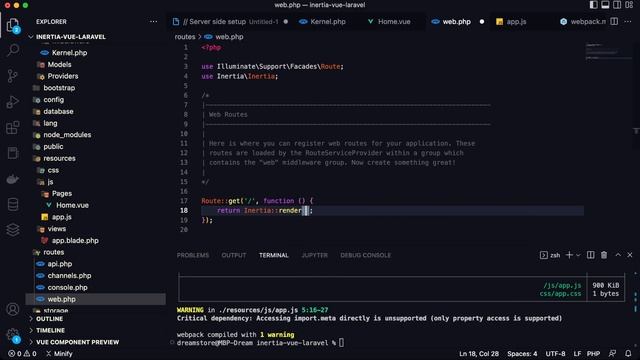The width and height of the screenshot is (640, 360).
Task: Open the Explorer view in activity bar
Action: click(13, 25)
